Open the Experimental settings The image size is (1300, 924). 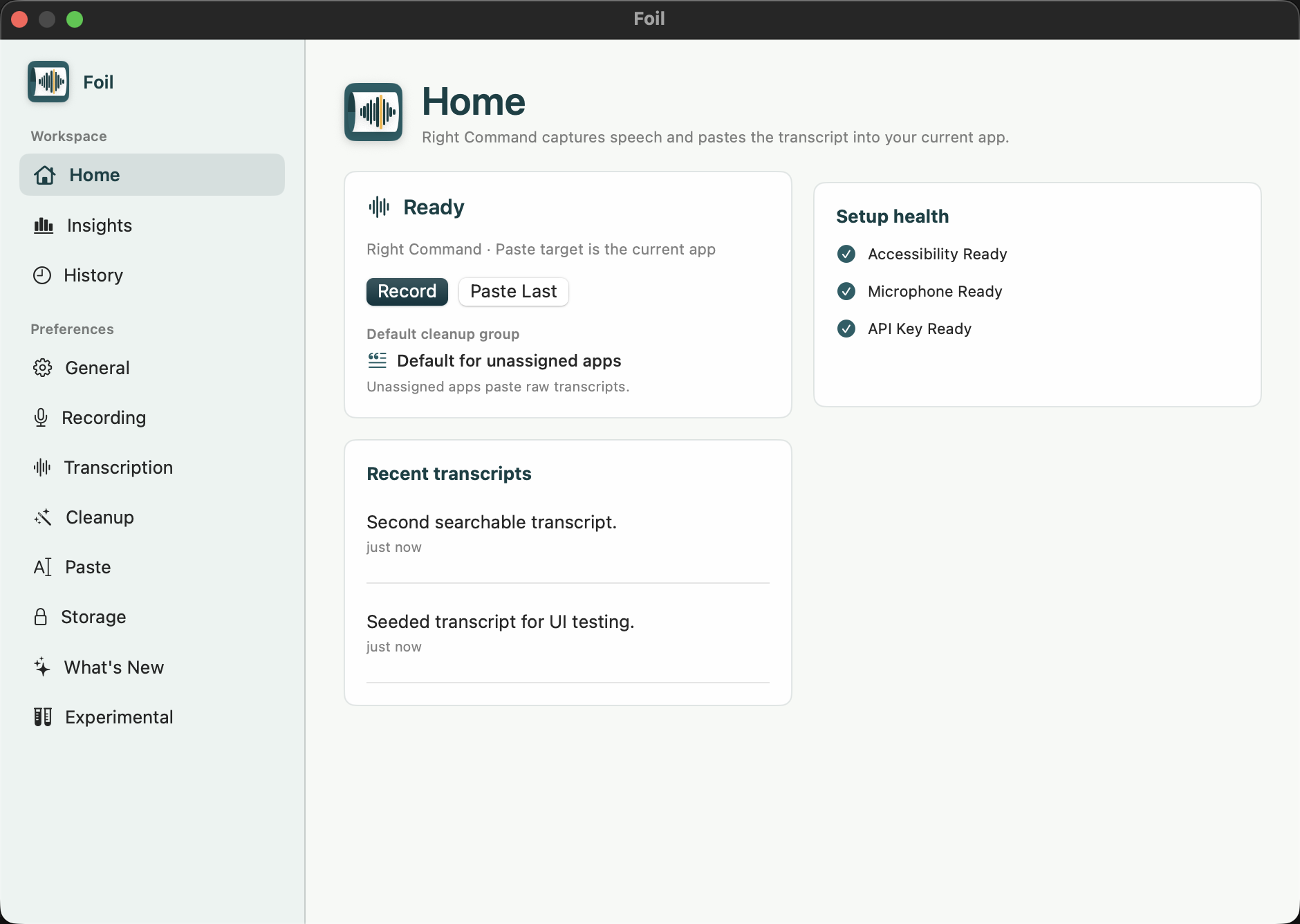point(152,717)
